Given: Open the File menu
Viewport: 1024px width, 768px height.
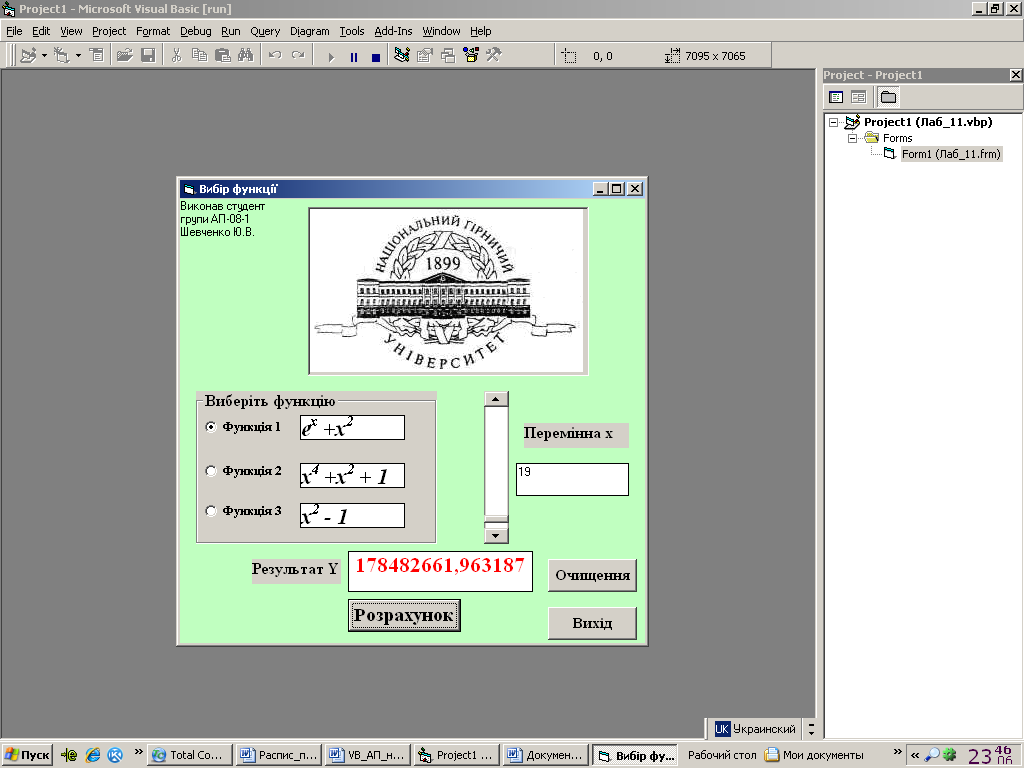Looking at the screenshot, I should point(14,31).
